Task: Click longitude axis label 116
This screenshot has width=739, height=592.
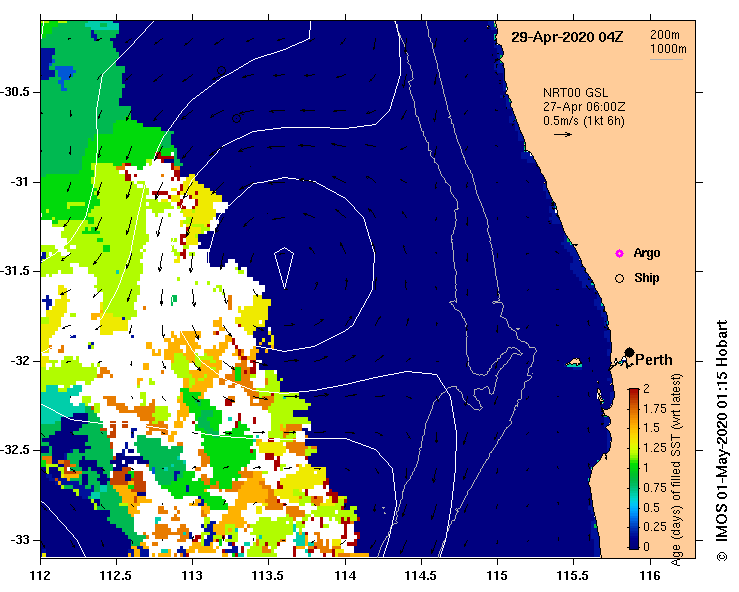Action: 650,576
